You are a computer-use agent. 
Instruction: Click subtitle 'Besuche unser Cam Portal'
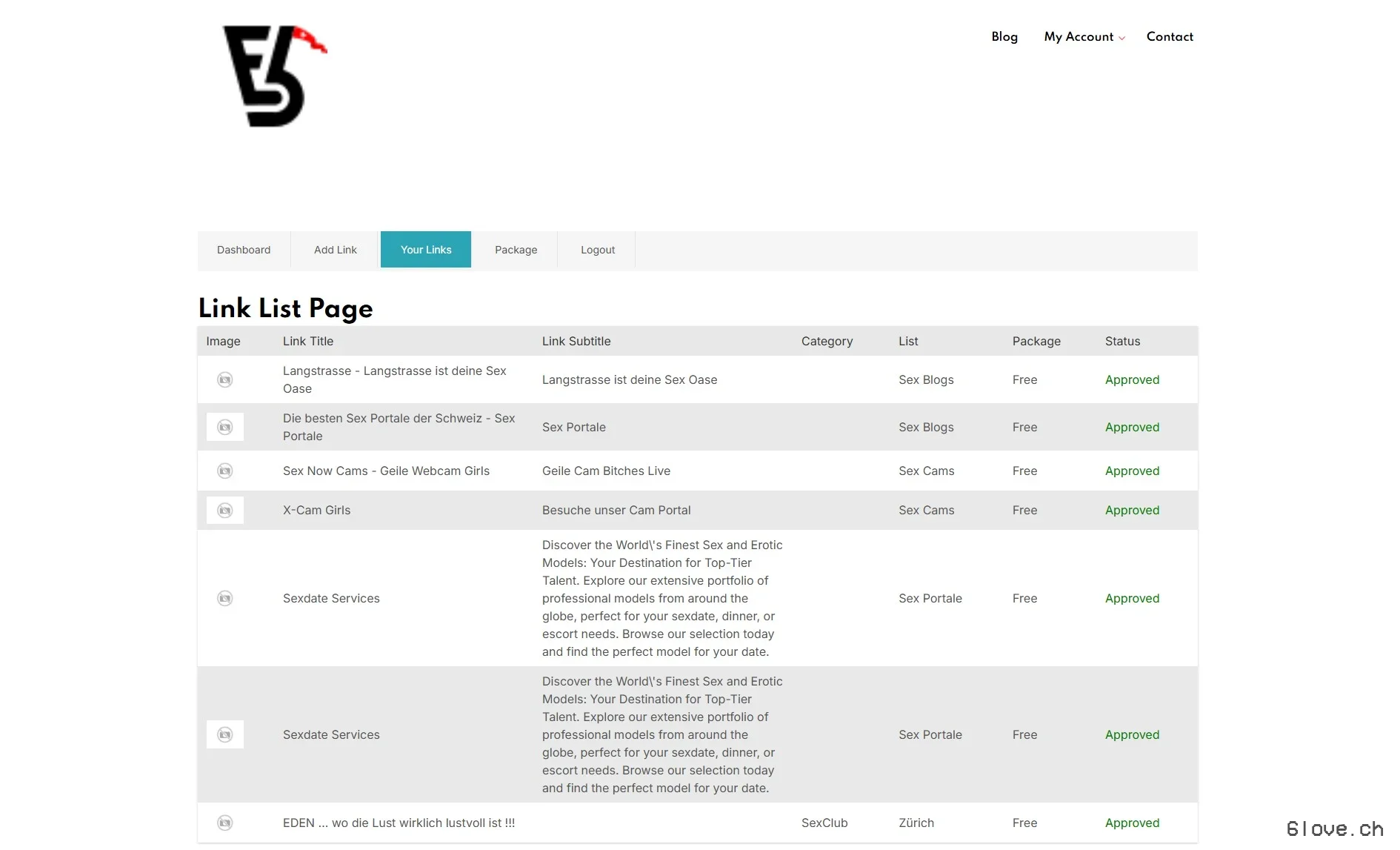[616, 510]
